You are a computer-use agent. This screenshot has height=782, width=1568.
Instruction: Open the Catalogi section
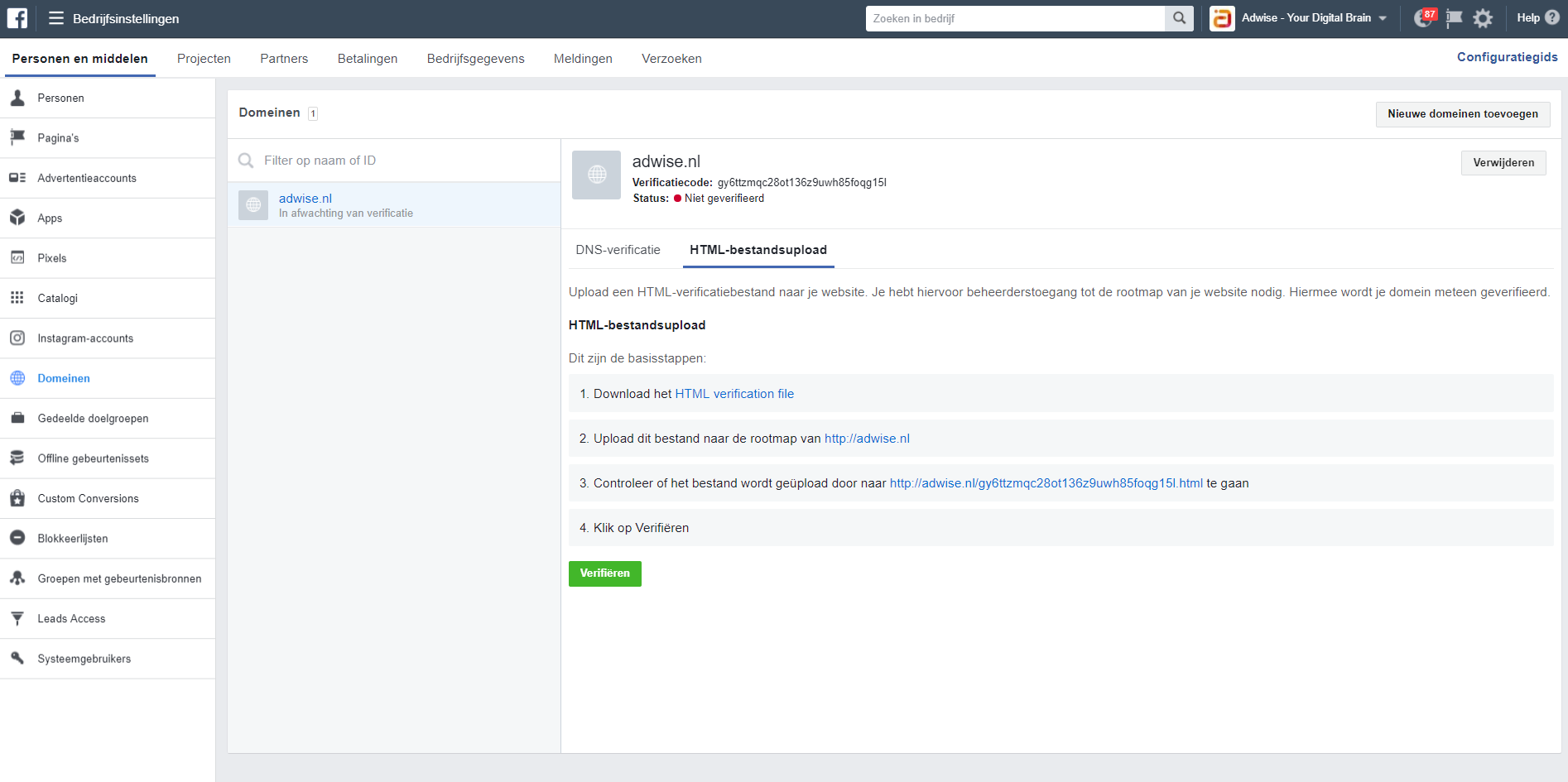(57, 298)
